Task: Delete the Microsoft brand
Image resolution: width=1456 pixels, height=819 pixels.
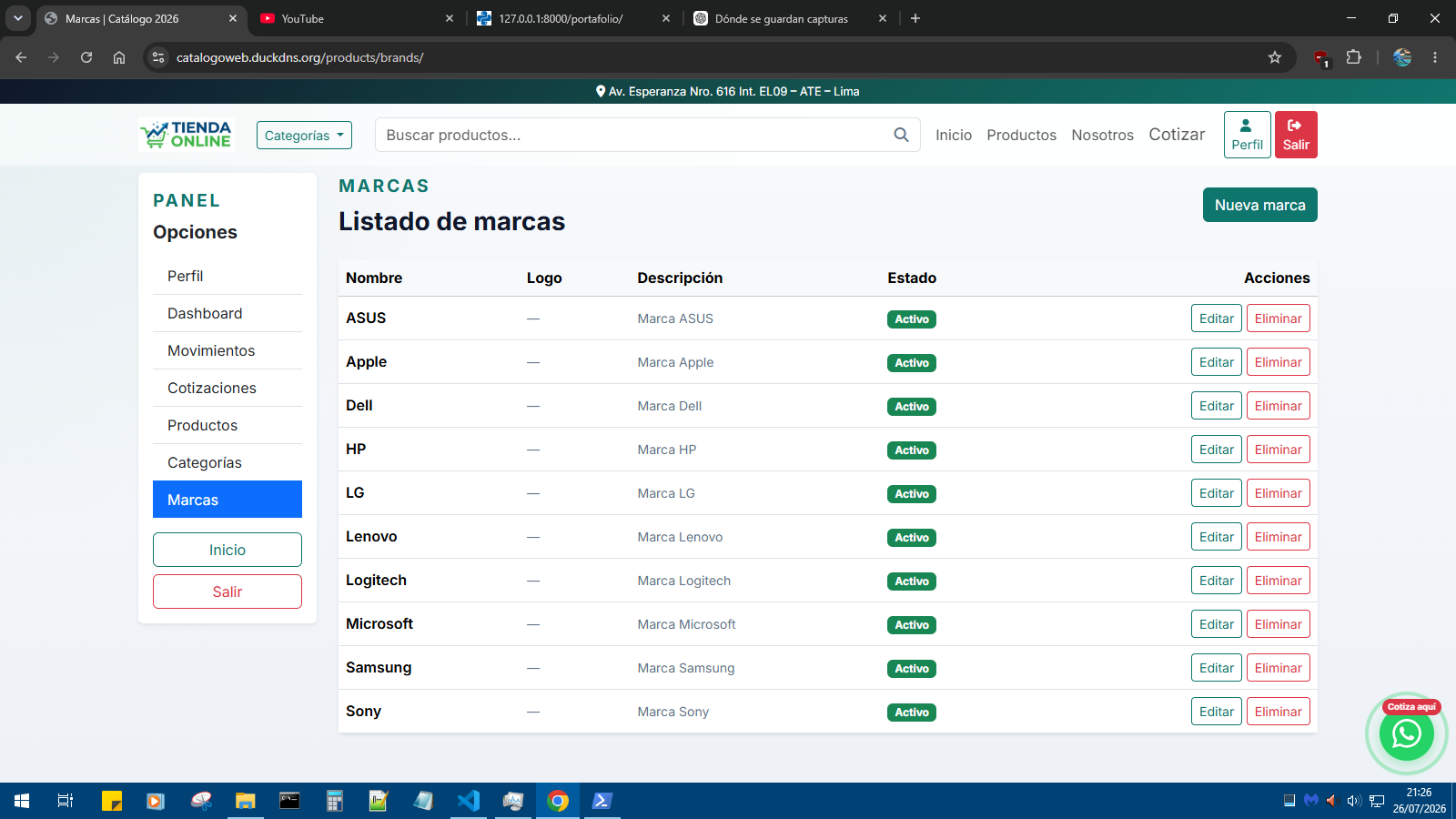Action: pos(1278,624)
